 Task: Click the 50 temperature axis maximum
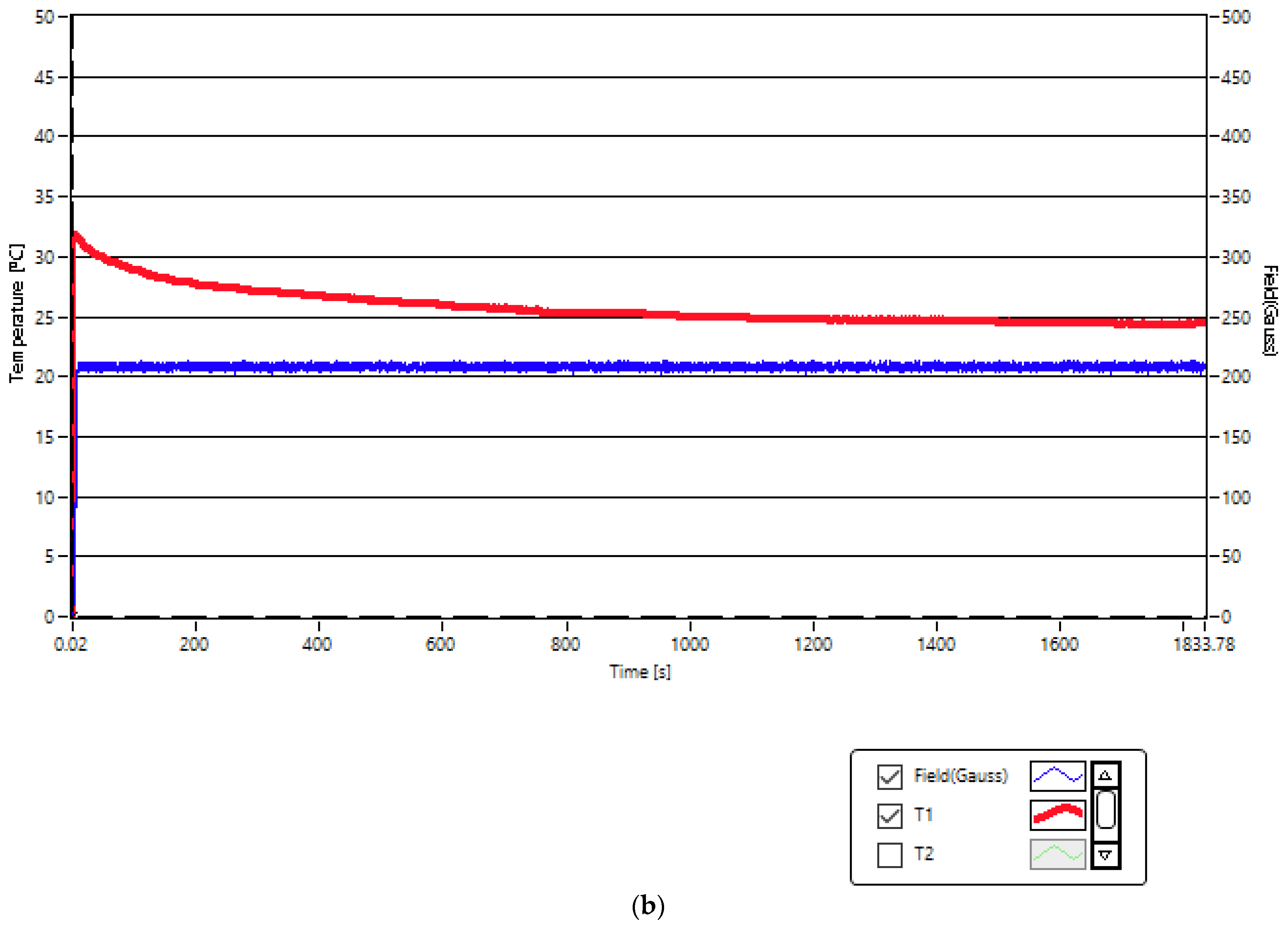44,17
